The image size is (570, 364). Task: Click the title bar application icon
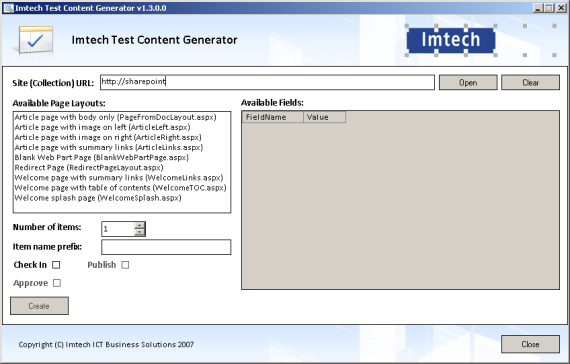tap(8, 8)
